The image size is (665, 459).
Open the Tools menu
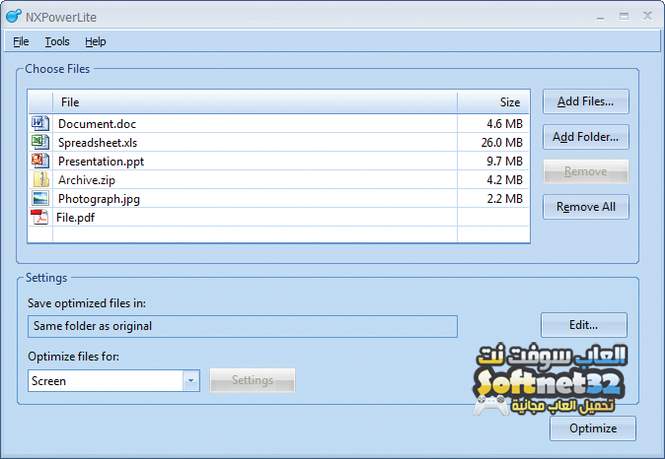(x=57, y=42)
